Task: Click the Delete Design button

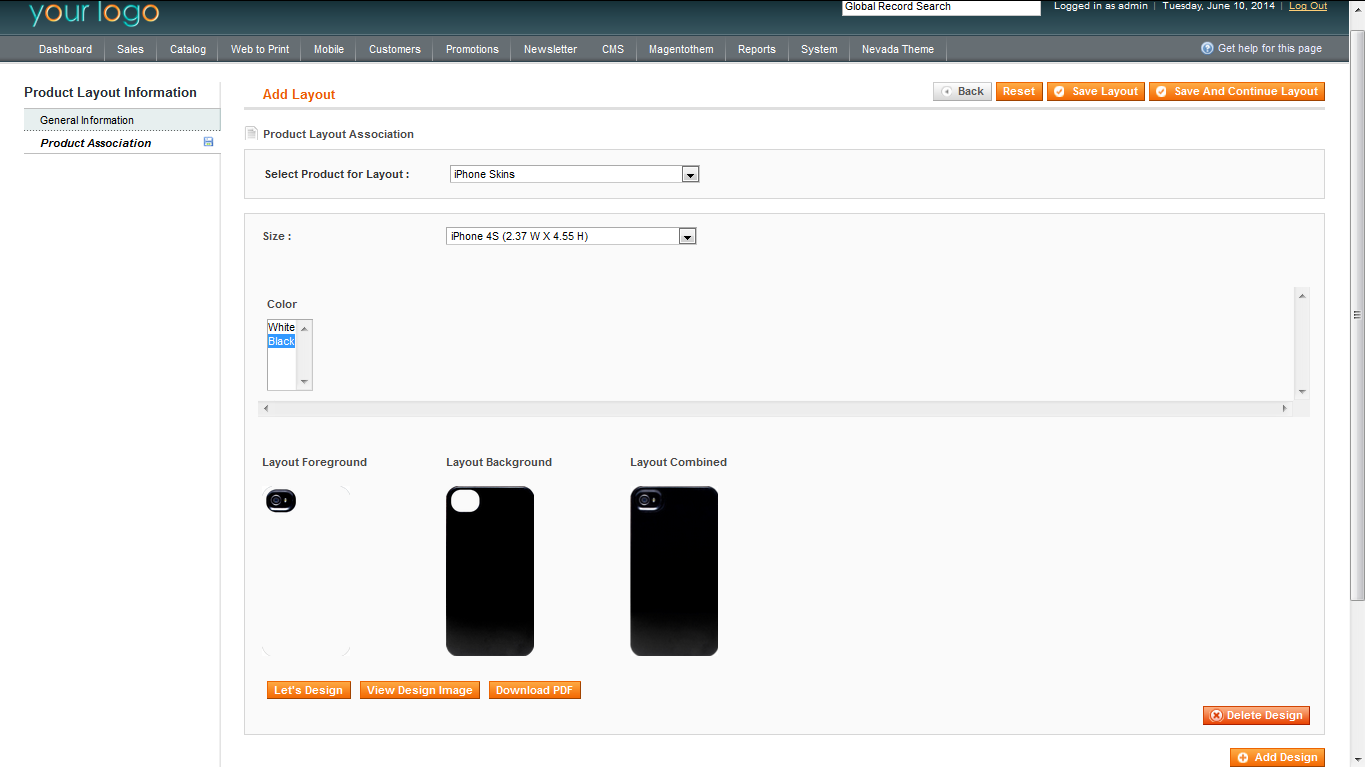Action: (x=1256, y=715)
